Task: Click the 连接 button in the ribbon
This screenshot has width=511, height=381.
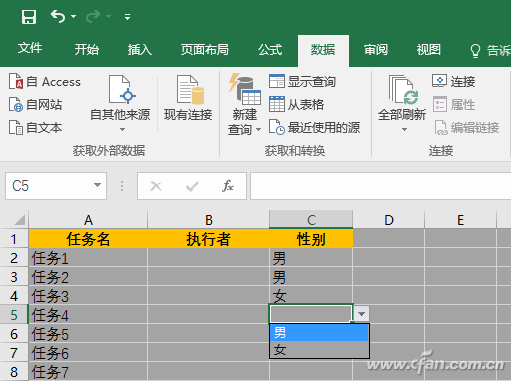Action: click(453, 81)
